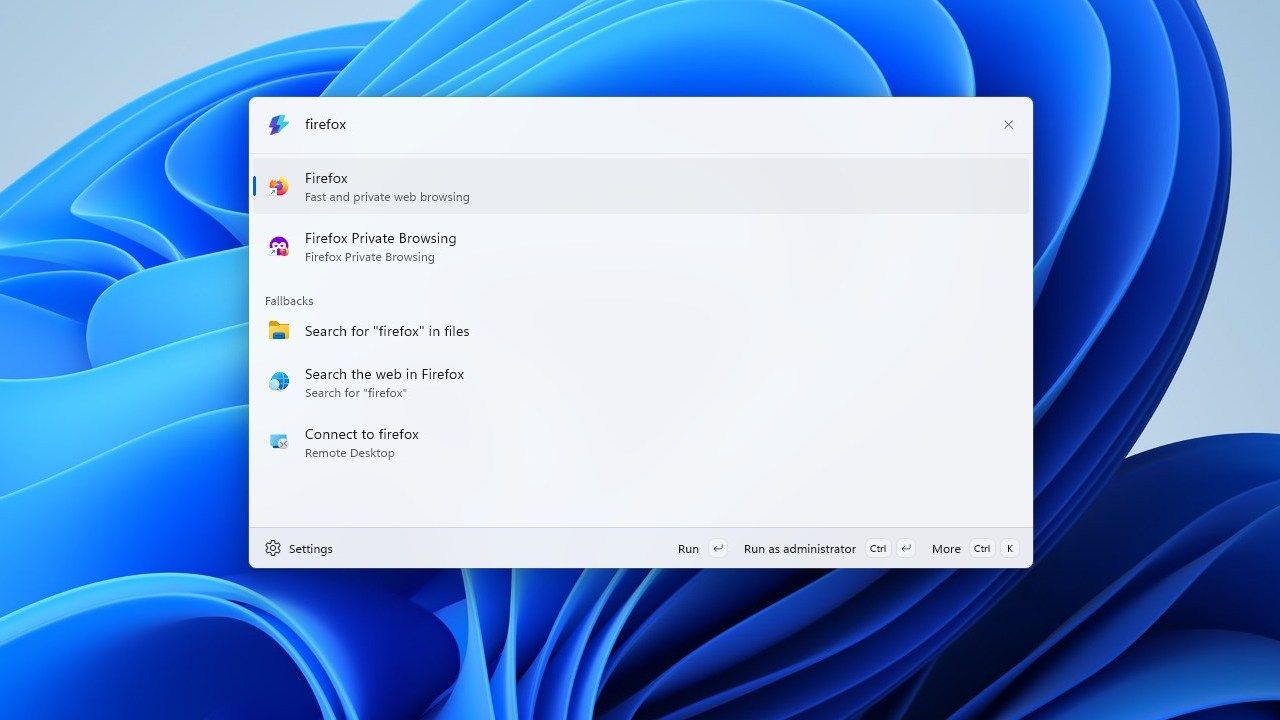This screenshot has height=720, width=1280.
Task: Click the Firefox Private Browsing mask icon
Action: point(278,247)
